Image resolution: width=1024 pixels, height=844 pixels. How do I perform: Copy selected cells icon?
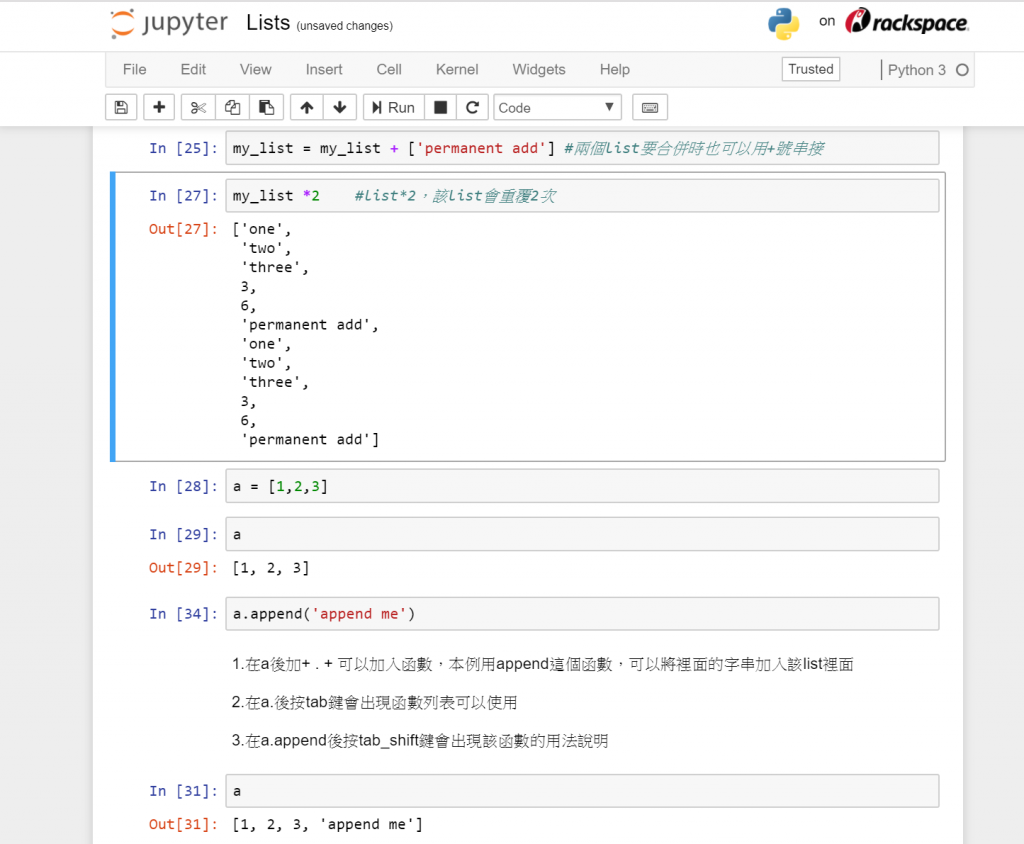point(232,108)
